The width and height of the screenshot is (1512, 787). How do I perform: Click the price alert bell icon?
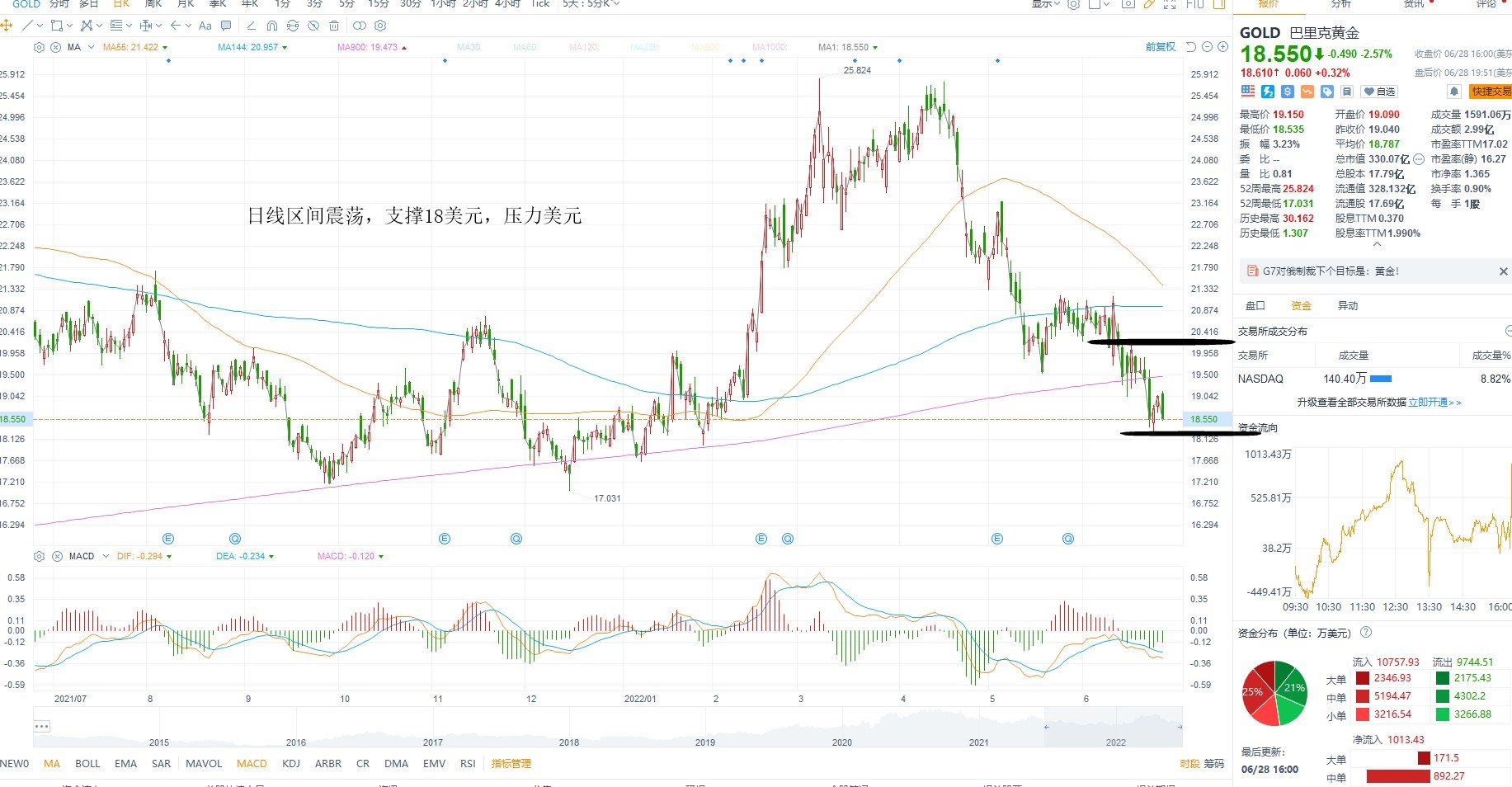tap(1454, 92)
